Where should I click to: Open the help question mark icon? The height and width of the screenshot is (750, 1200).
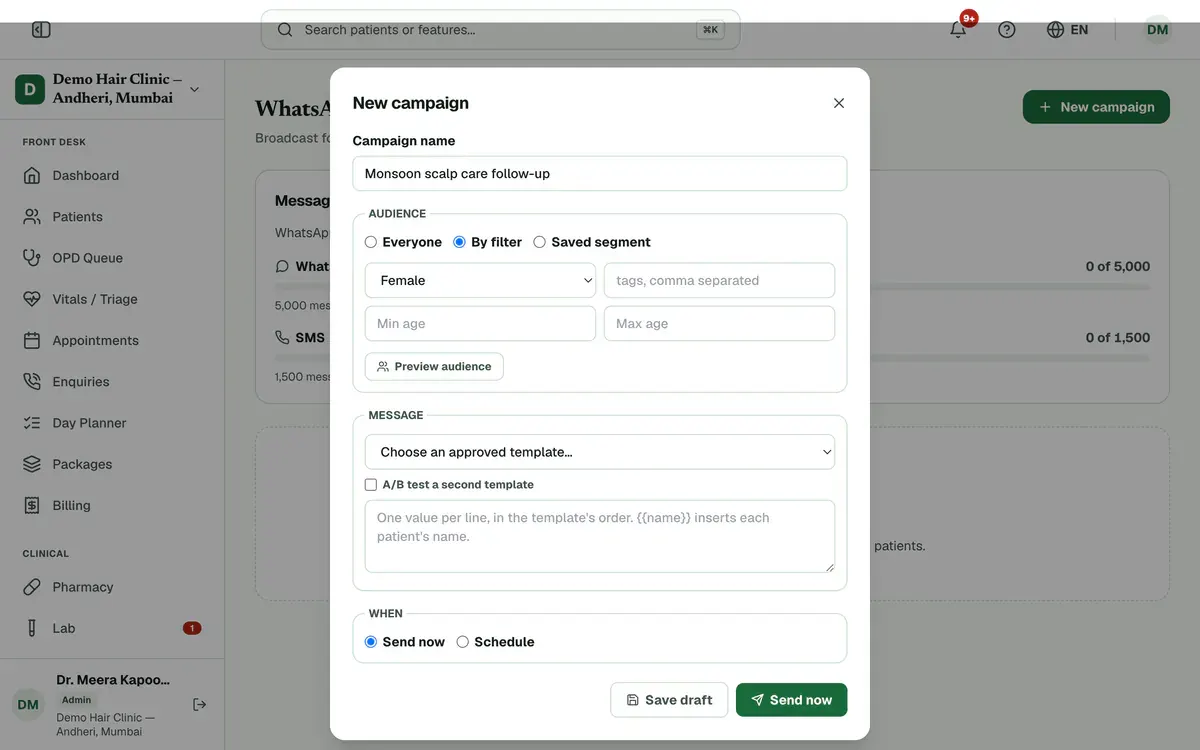[x=1007, y=30]
